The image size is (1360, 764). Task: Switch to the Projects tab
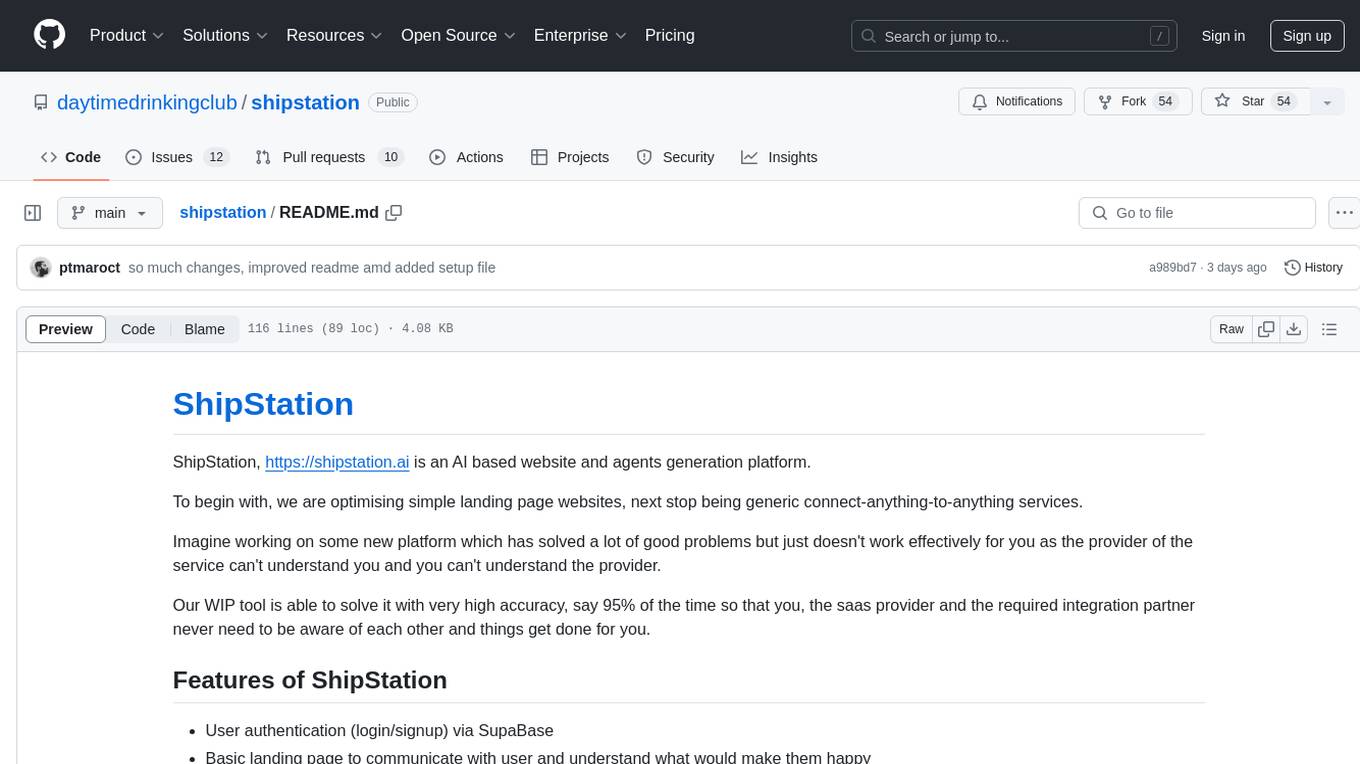(x=570, y=157)
